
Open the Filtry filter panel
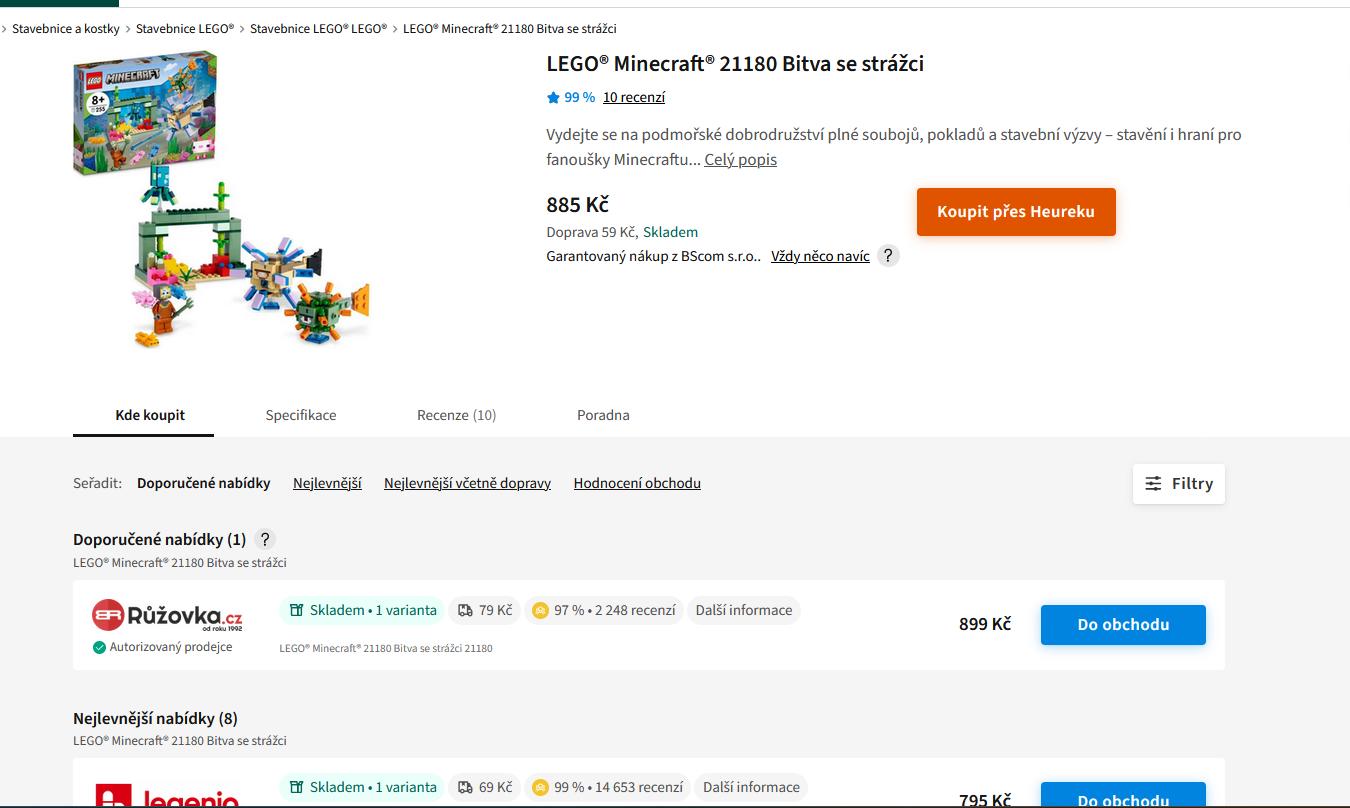[1179, 484]
